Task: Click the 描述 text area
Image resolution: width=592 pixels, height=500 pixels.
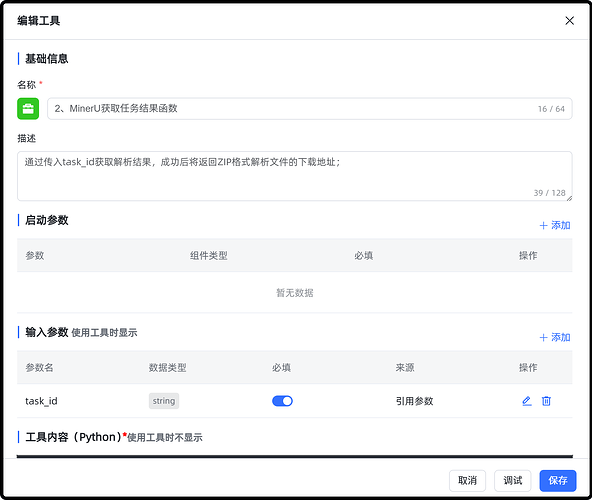Action: 294,176
